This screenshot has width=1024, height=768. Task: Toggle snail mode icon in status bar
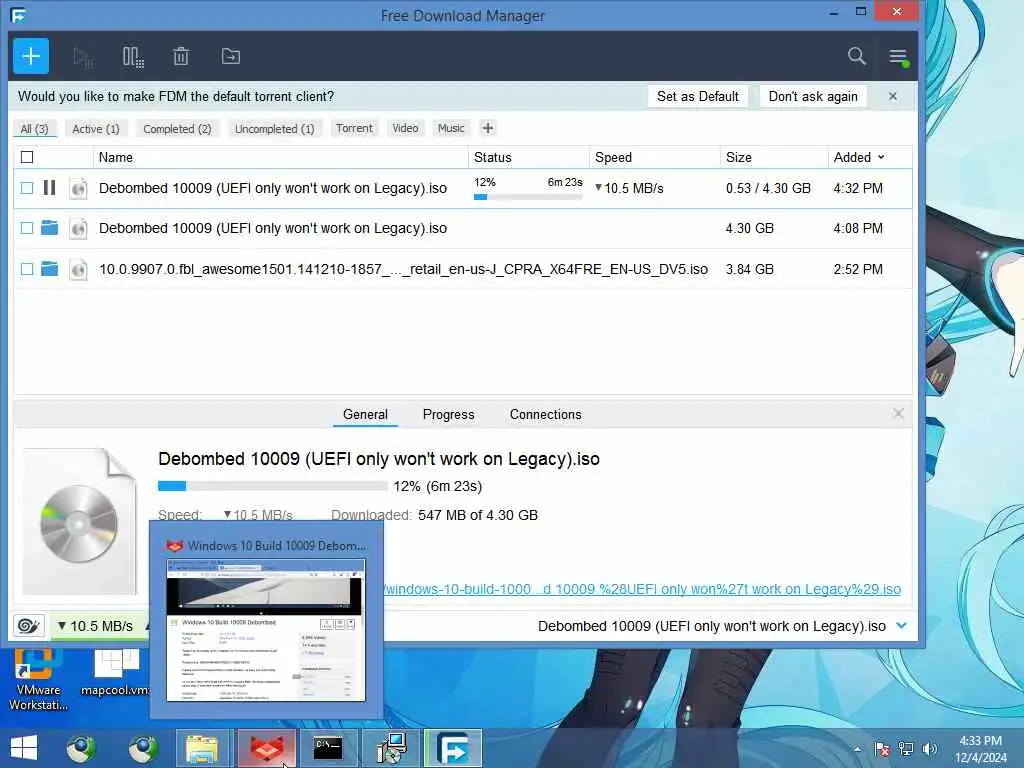(x=29, y=626)
